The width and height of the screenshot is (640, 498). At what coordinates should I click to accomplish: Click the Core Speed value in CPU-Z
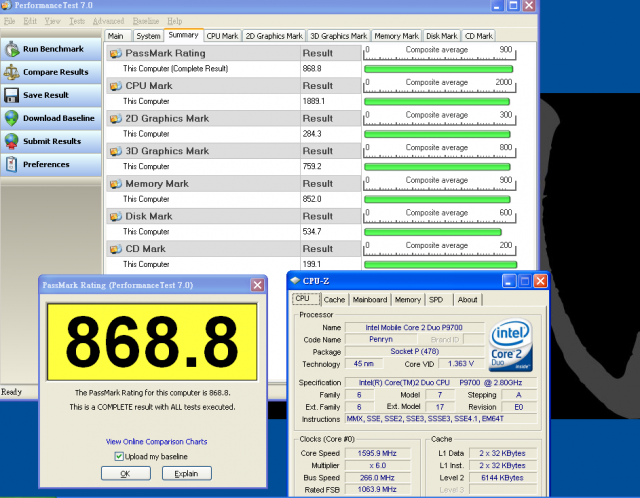click(x=377, y=453)
